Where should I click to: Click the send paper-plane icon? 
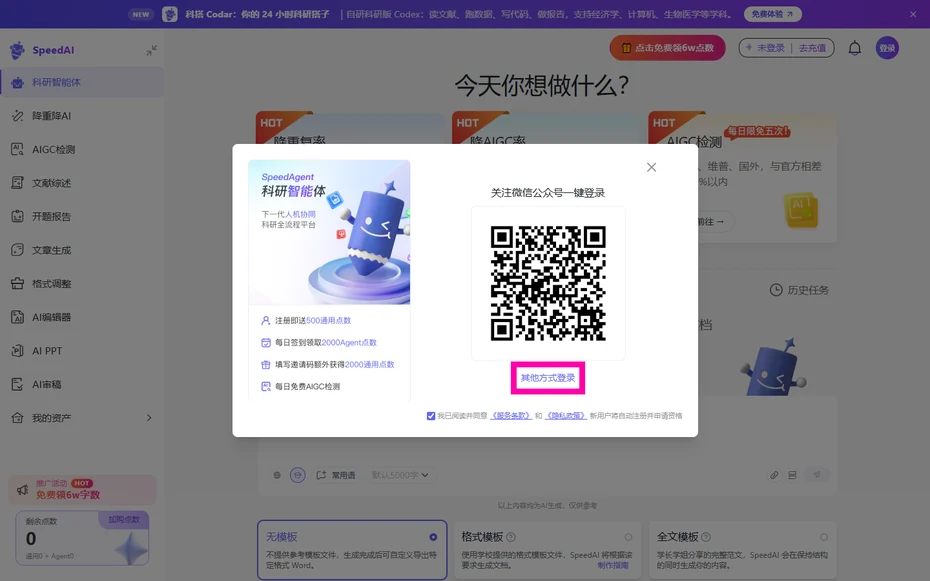tap(817, 475)
